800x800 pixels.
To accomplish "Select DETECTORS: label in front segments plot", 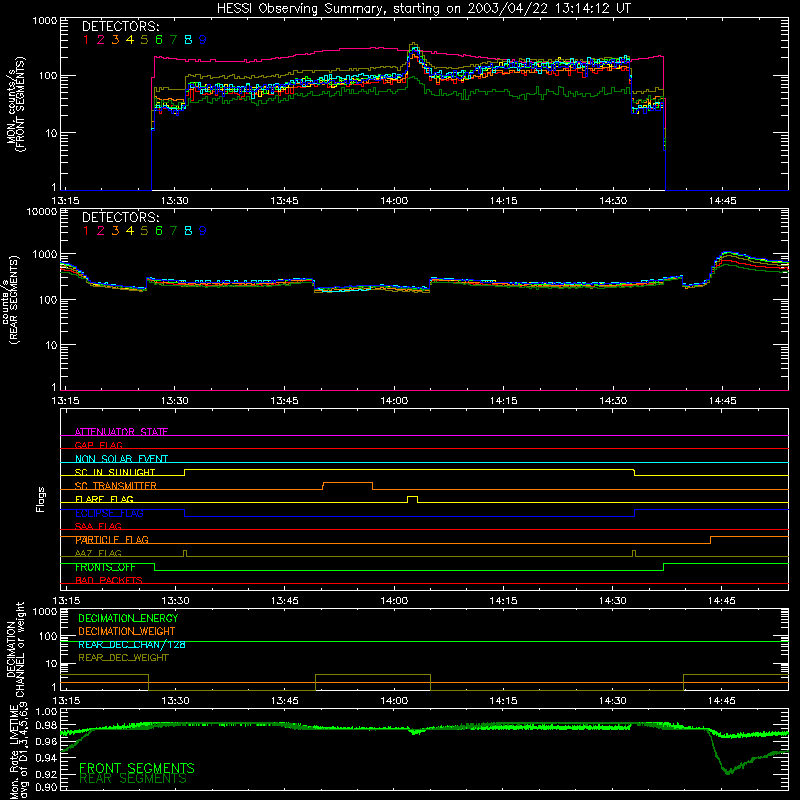I will (120, 27).
